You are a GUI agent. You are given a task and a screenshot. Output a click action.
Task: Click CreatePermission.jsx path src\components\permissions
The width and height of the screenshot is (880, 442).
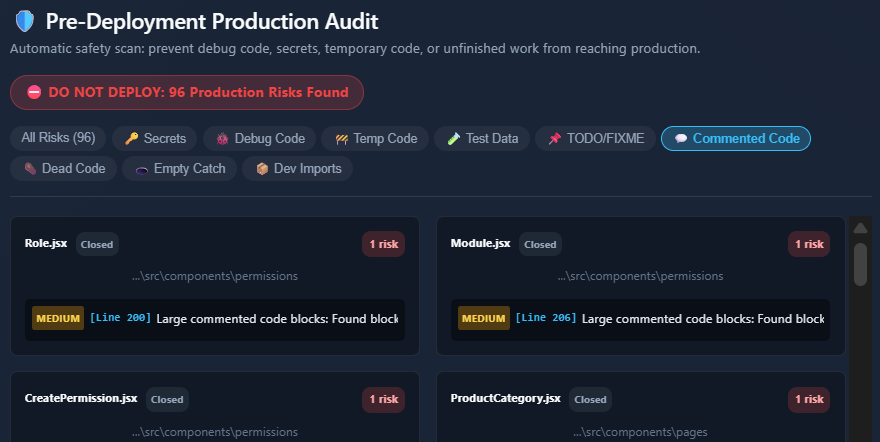(x=215, y=432)
